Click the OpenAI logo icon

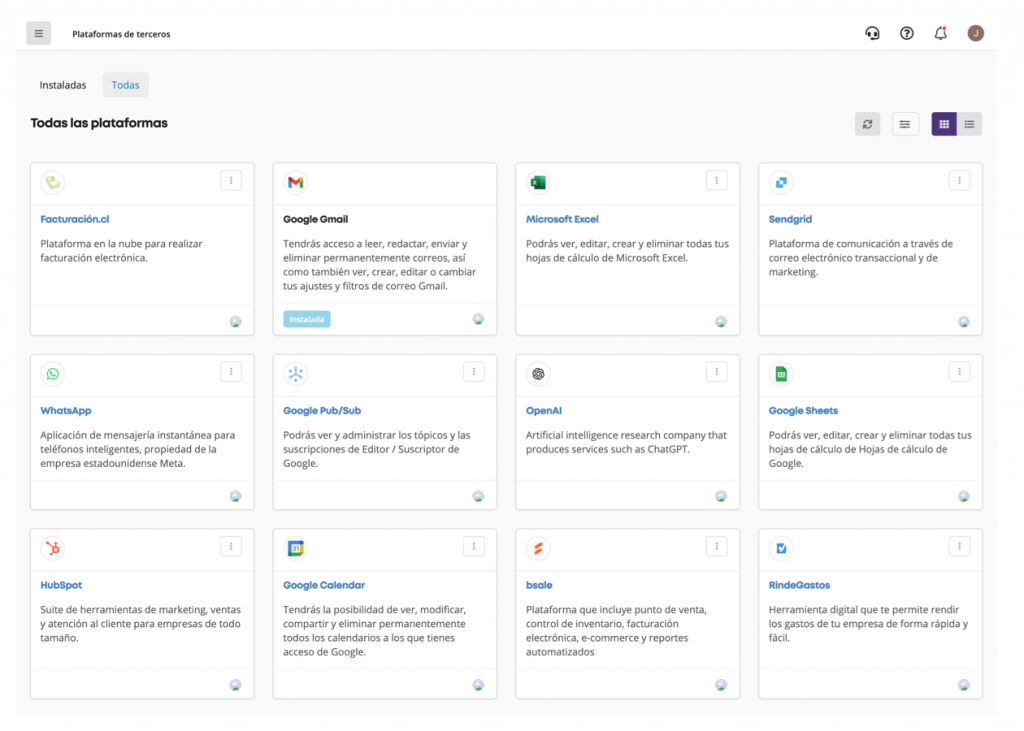coord(538,374)
